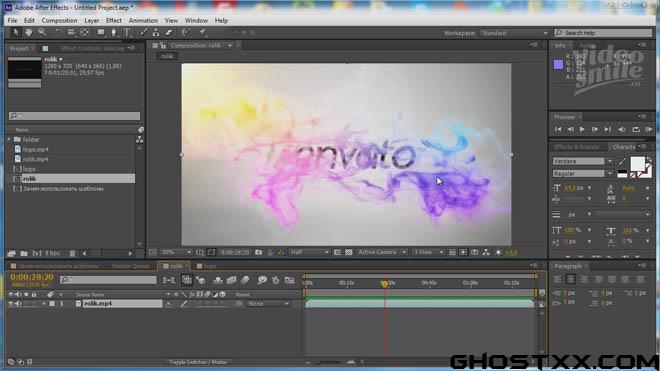
Task: Select the Hand tool in the toolbar
Action: coord(28,32)
